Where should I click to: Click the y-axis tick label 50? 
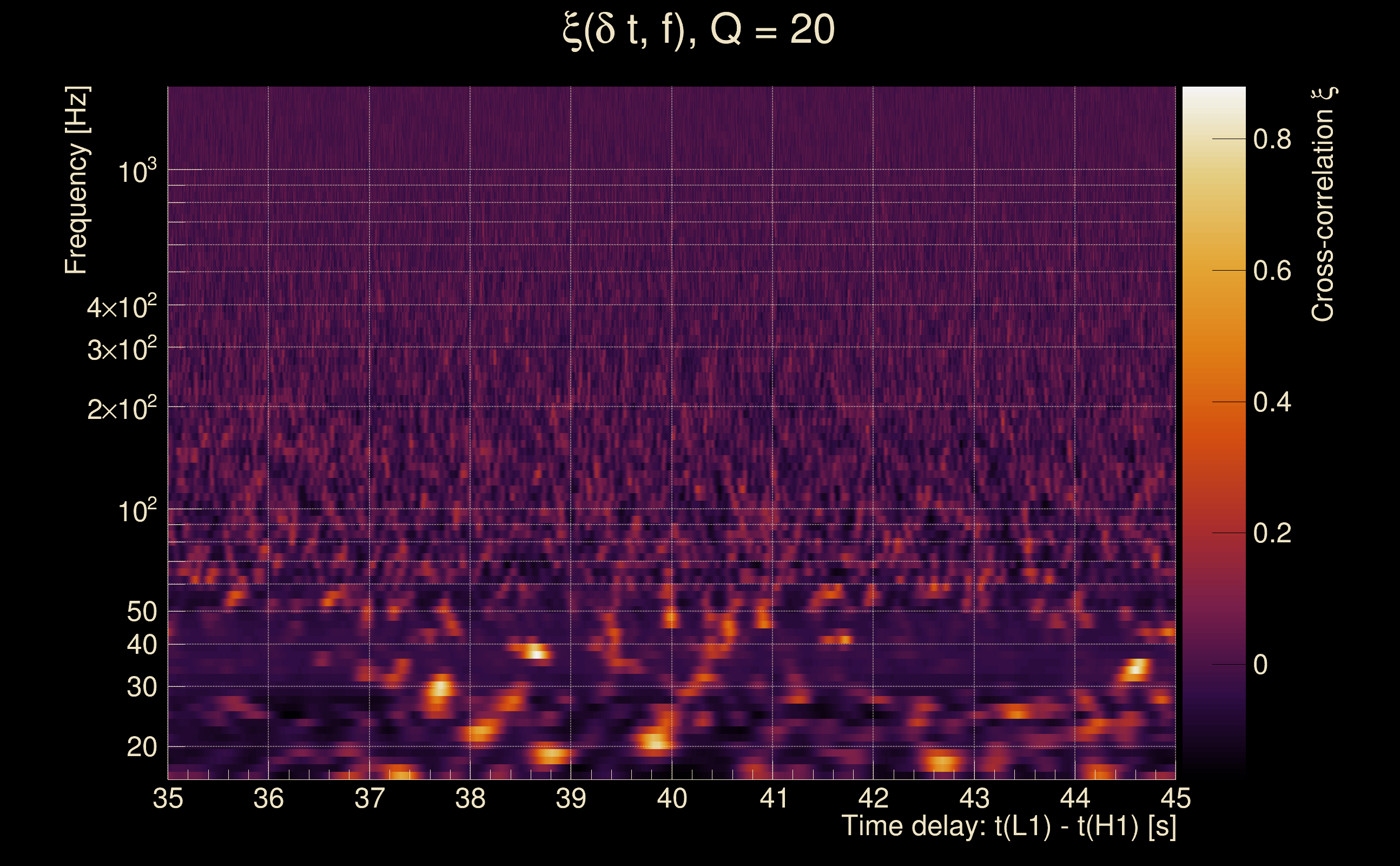coord(141,612)
